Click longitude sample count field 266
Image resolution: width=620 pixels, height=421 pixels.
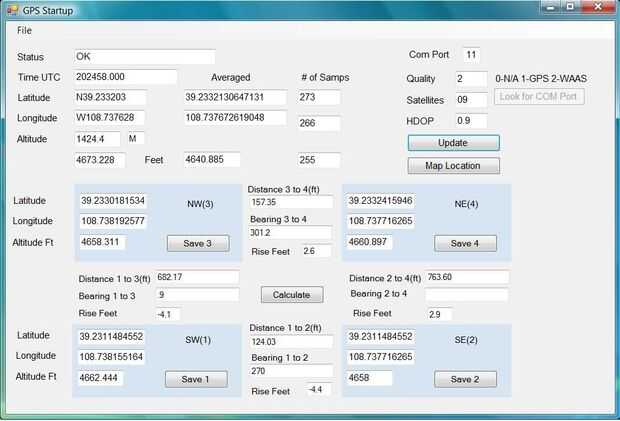pos(319,123)
